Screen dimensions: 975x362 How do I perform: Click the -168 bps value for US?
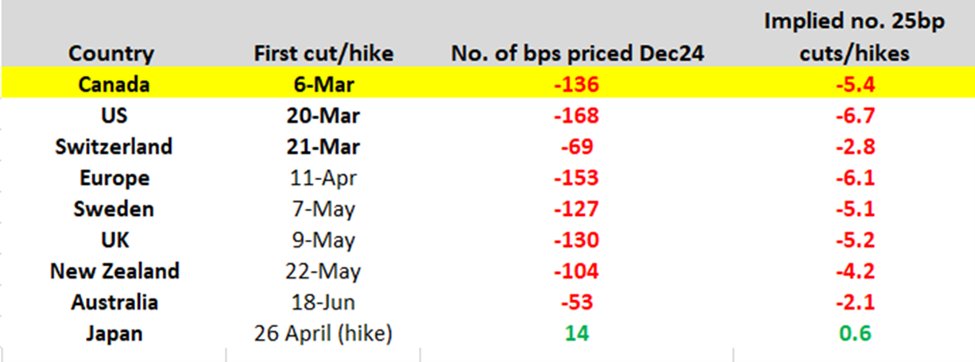coord(576,116)
